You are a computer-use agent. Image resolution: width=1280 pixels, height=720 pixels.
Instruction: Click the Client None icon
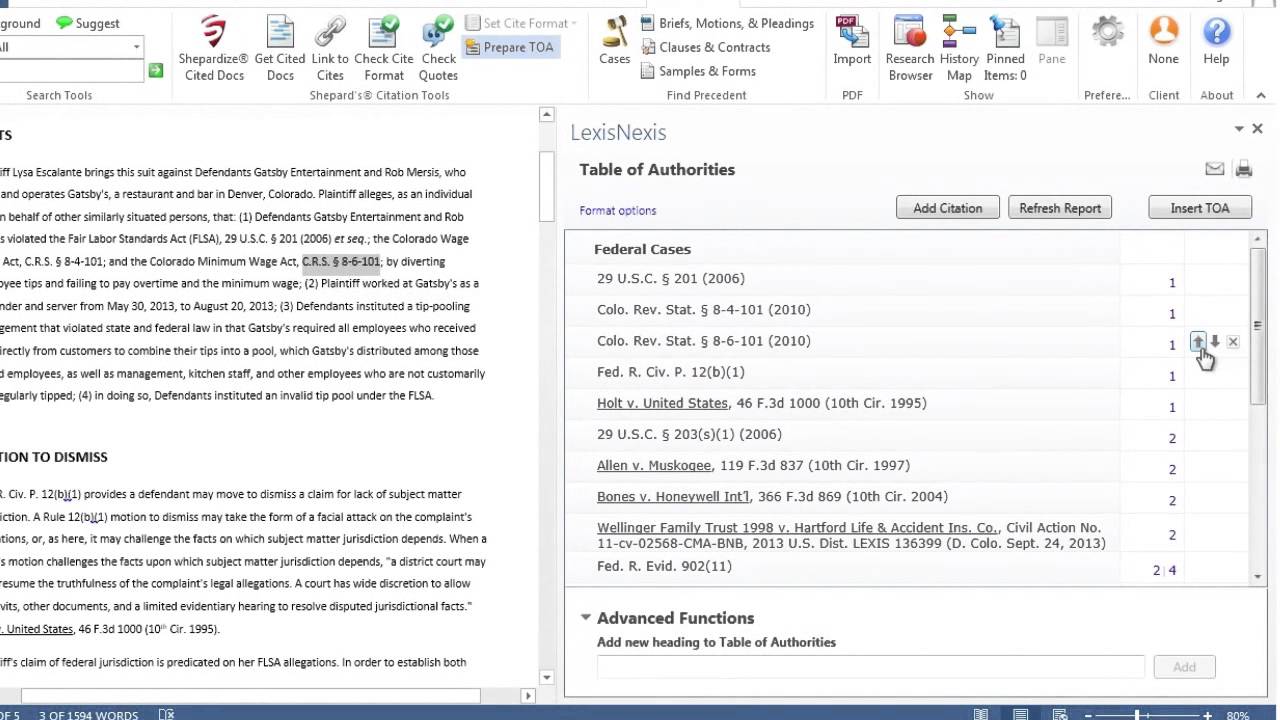click(1163, 41)
